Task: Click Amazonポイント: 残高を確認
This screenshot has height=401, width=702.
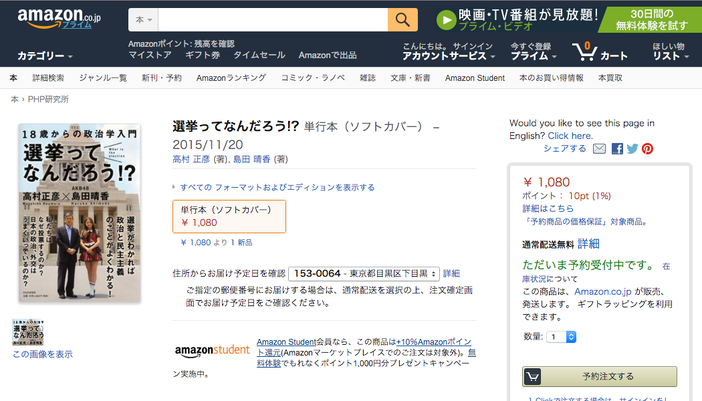Action: 181,43
